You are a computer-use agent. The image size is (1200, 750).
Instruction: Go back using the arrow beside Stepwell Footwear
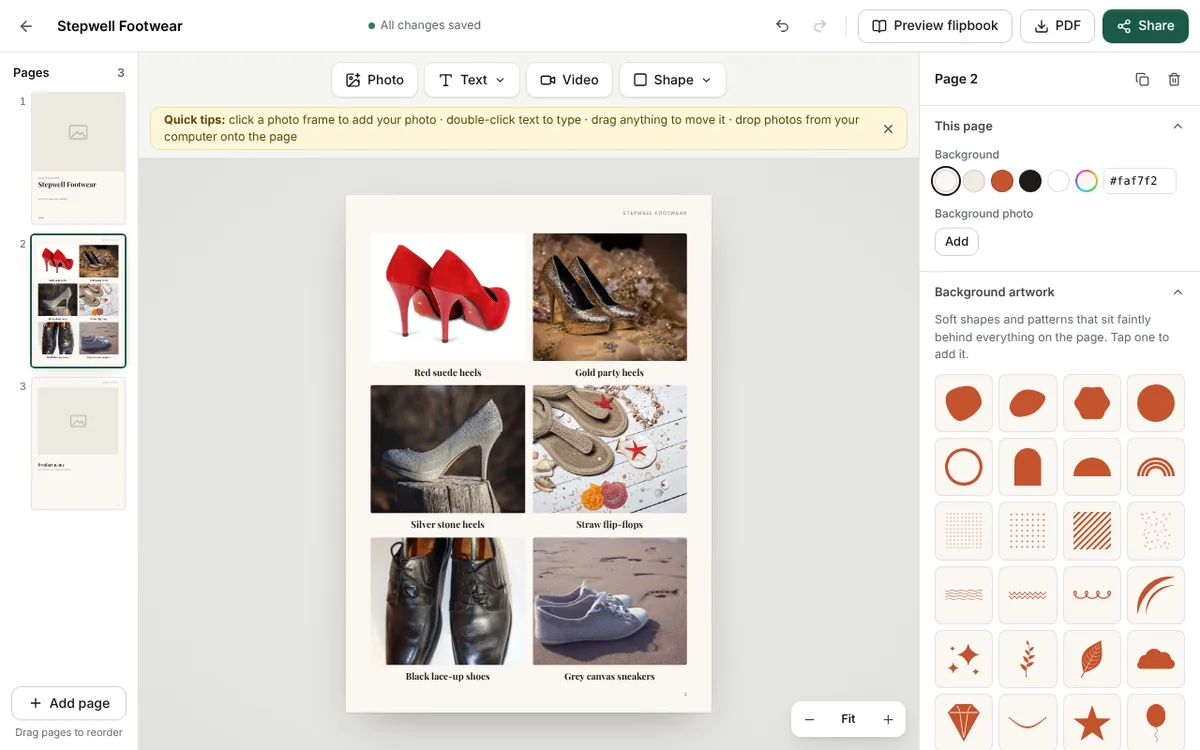(x=26, y=26)
